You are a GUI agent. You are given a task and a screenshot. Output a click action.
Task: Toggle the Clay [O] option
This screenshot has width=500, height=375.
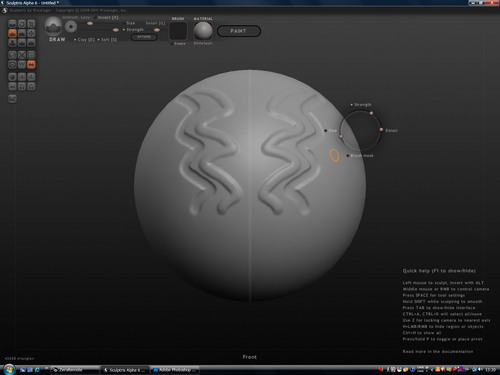tap(84, 39)
